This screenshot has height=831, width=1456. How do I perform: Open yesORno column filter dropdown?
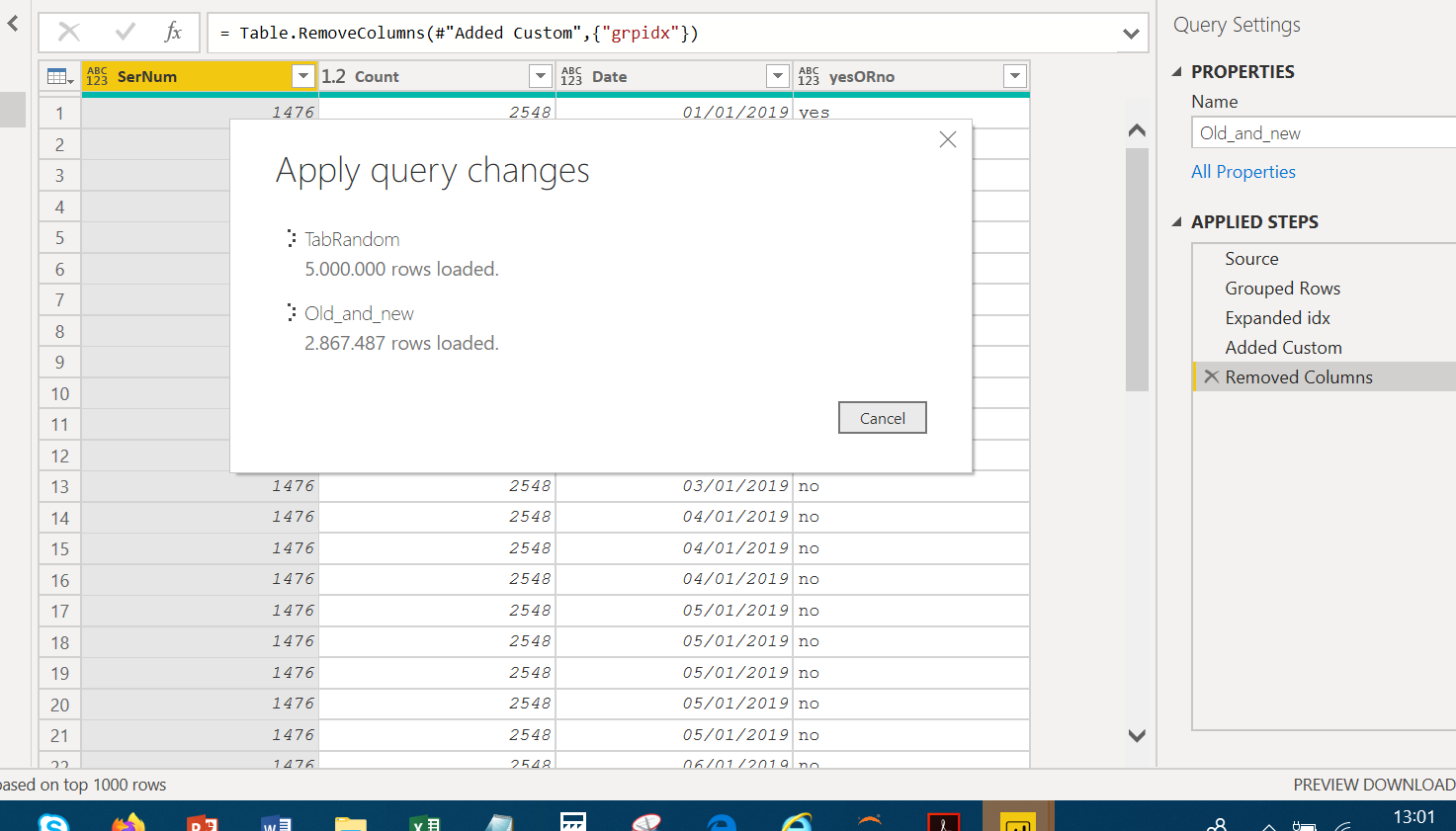tap(1015, 76)
